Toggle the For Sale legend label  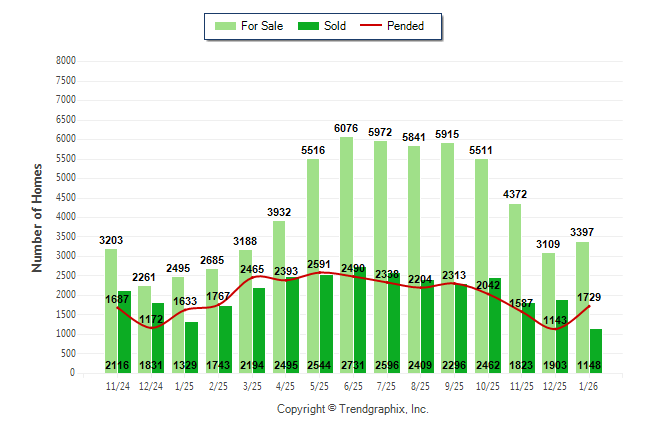tap(261, 26)
